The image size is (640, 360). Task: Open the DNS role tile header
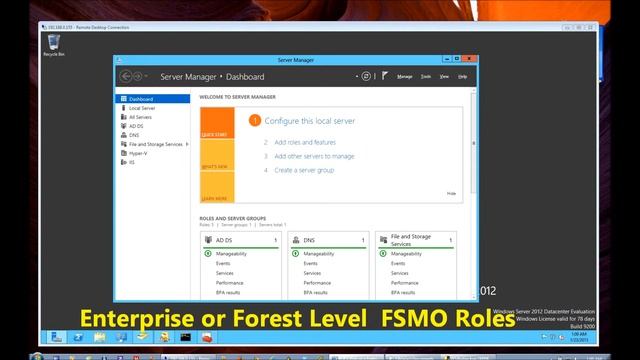(x=329, y=240)
